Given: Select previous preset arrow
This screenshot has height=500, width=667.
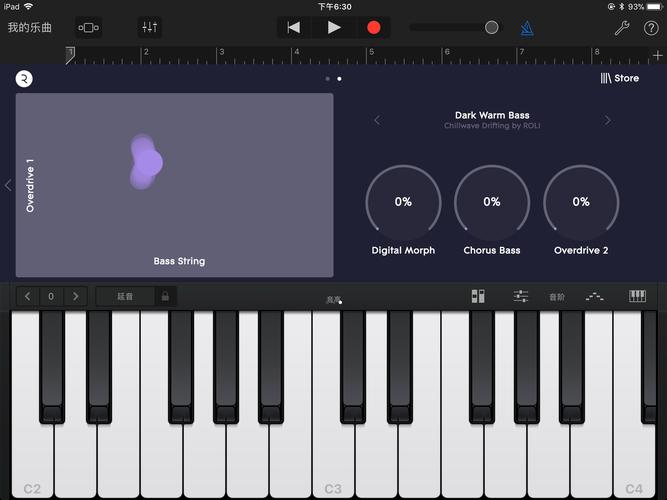Looking at the screenshot, I should 377,120.
